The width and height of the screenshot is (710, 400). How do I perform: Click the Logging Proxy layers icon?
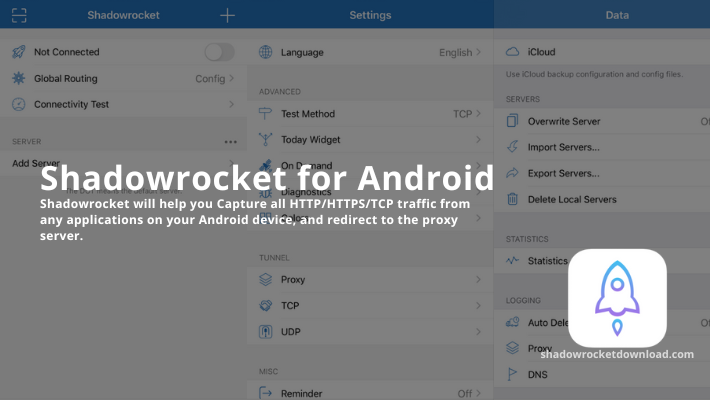tap(512, 348)
